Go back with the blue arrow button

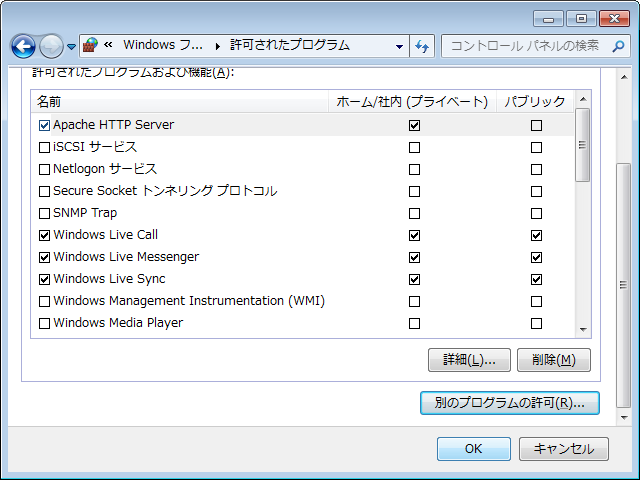23,46
